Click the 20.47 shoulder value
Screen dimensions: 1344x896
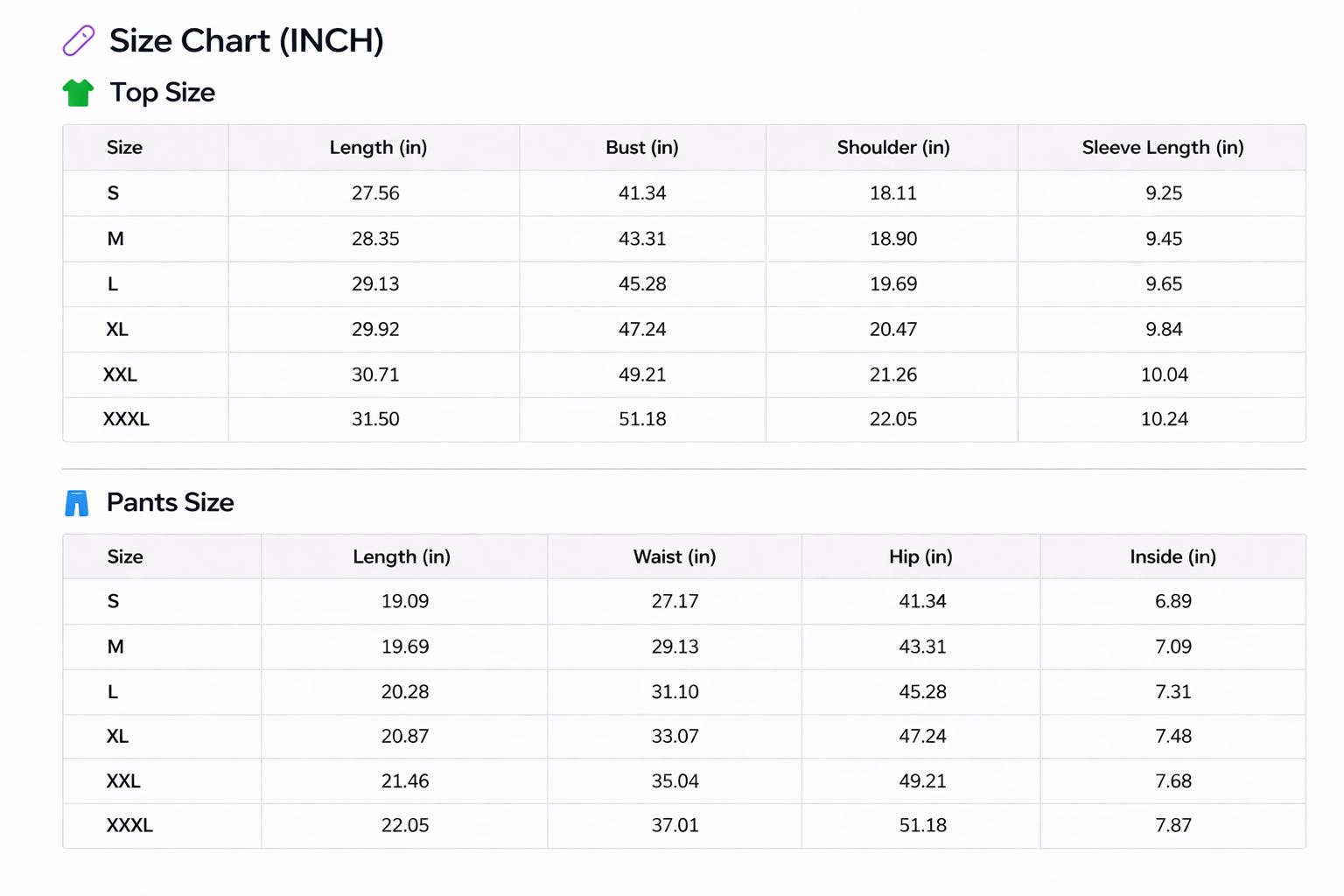point(892,330)
